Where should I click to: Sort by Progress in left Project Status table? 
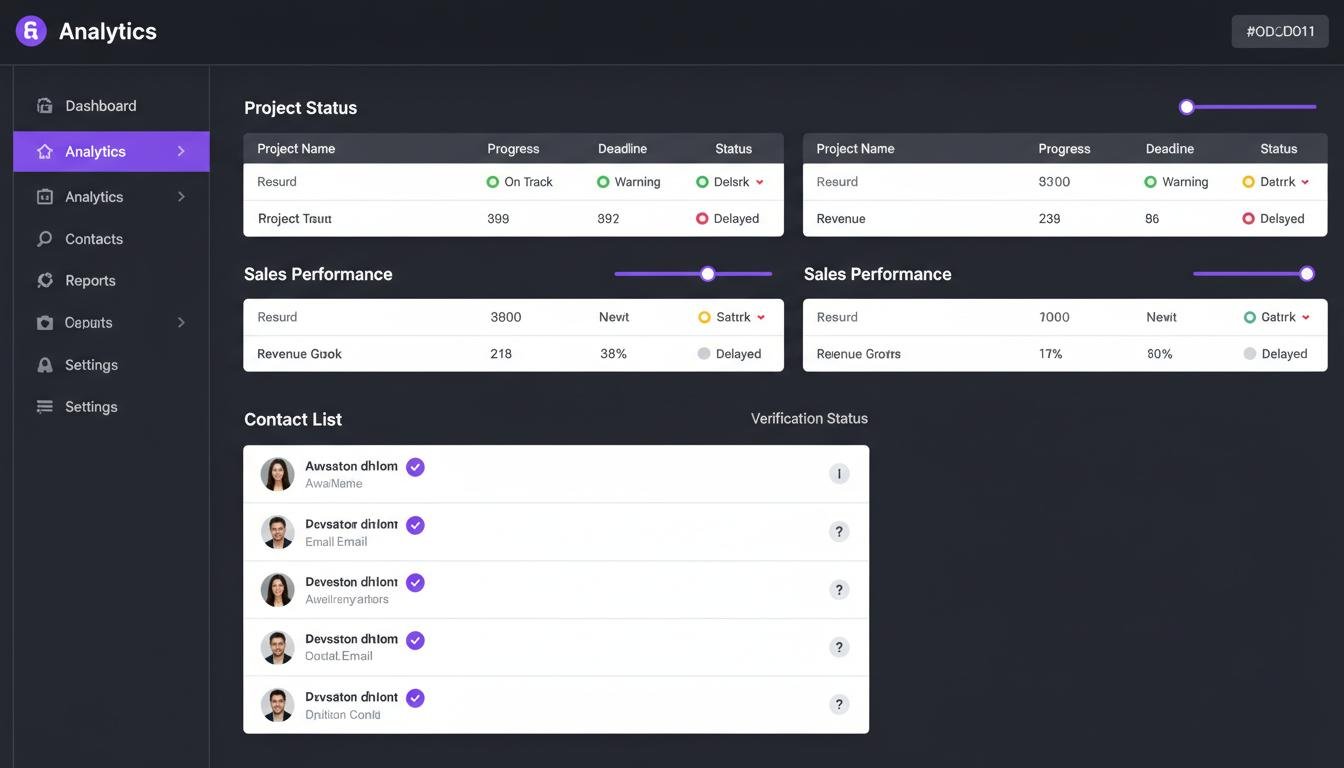pyautogui.click(x=513, y=149)
